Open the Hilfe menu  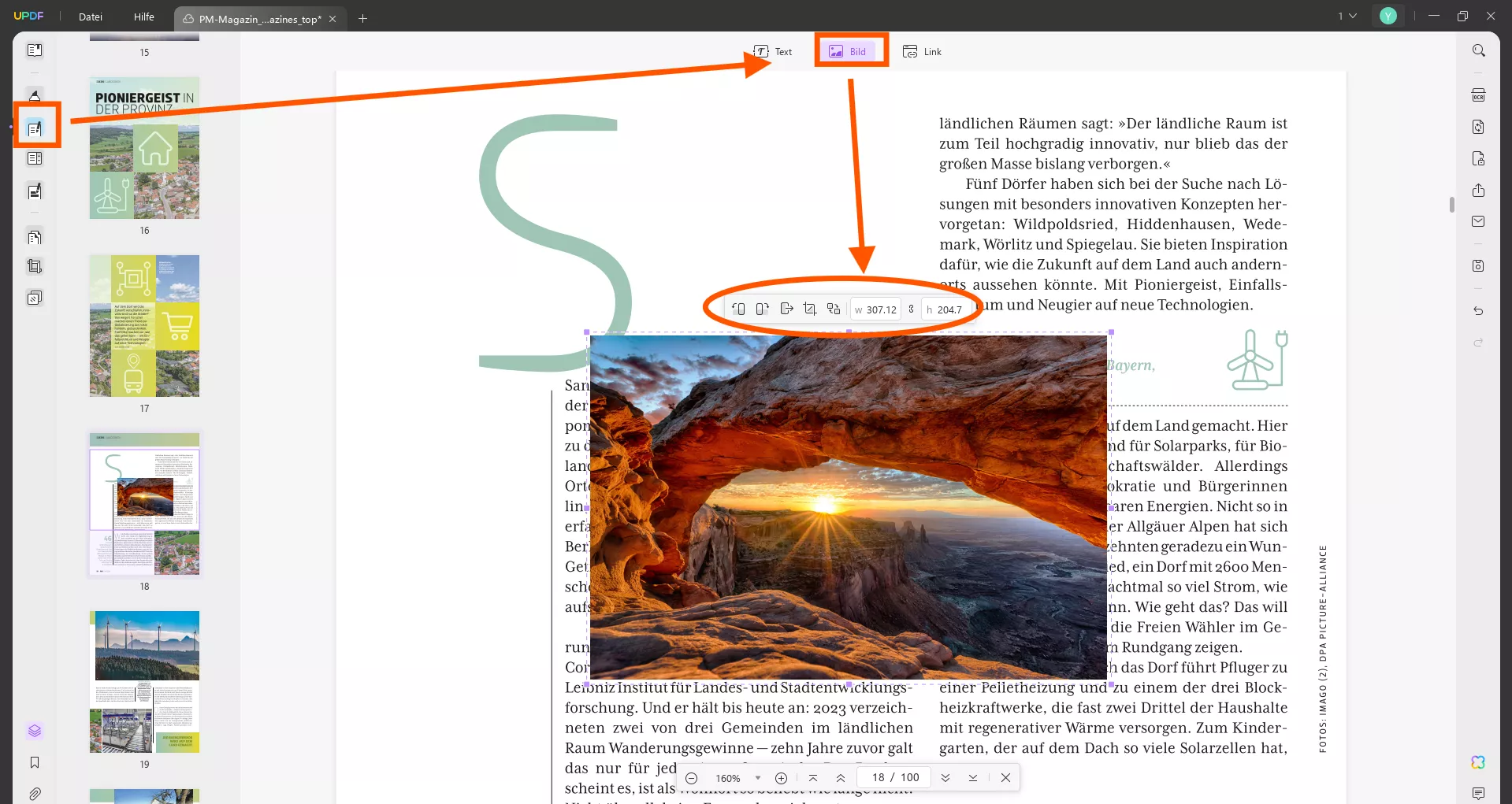coord(143,17)
